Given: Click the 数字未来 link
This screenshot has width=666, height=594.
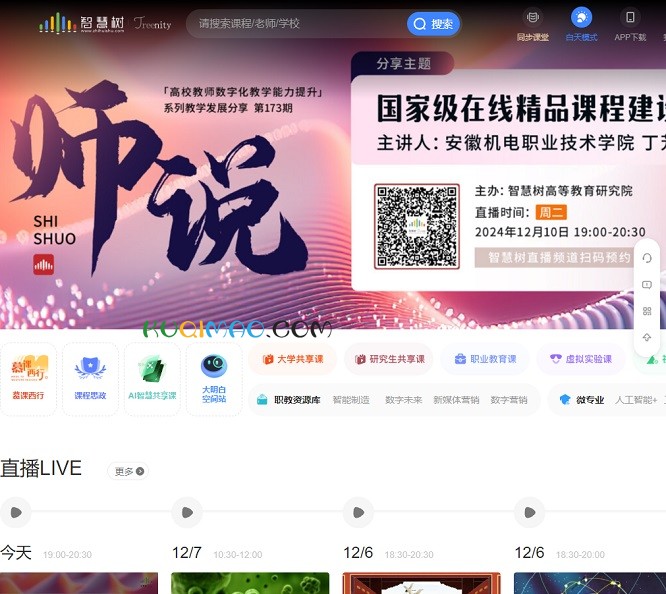Looking at the screenshot, I should pos(404,400).
